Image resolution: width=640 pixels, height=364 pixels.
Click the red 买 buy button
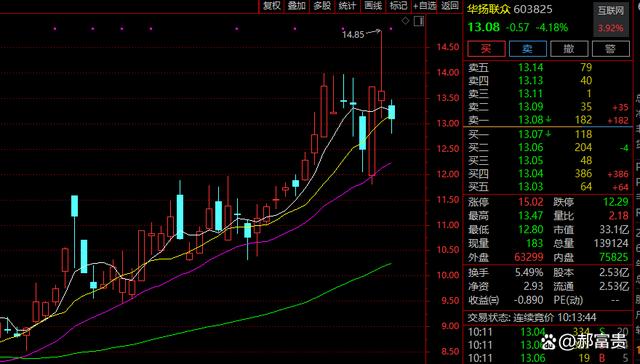tap(486, 49)
